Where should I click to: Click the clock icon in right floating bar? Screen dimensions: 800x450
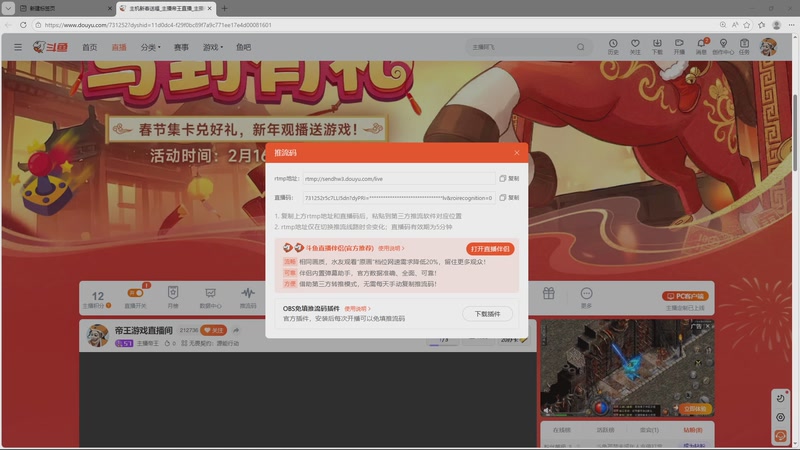pos(780,398)
